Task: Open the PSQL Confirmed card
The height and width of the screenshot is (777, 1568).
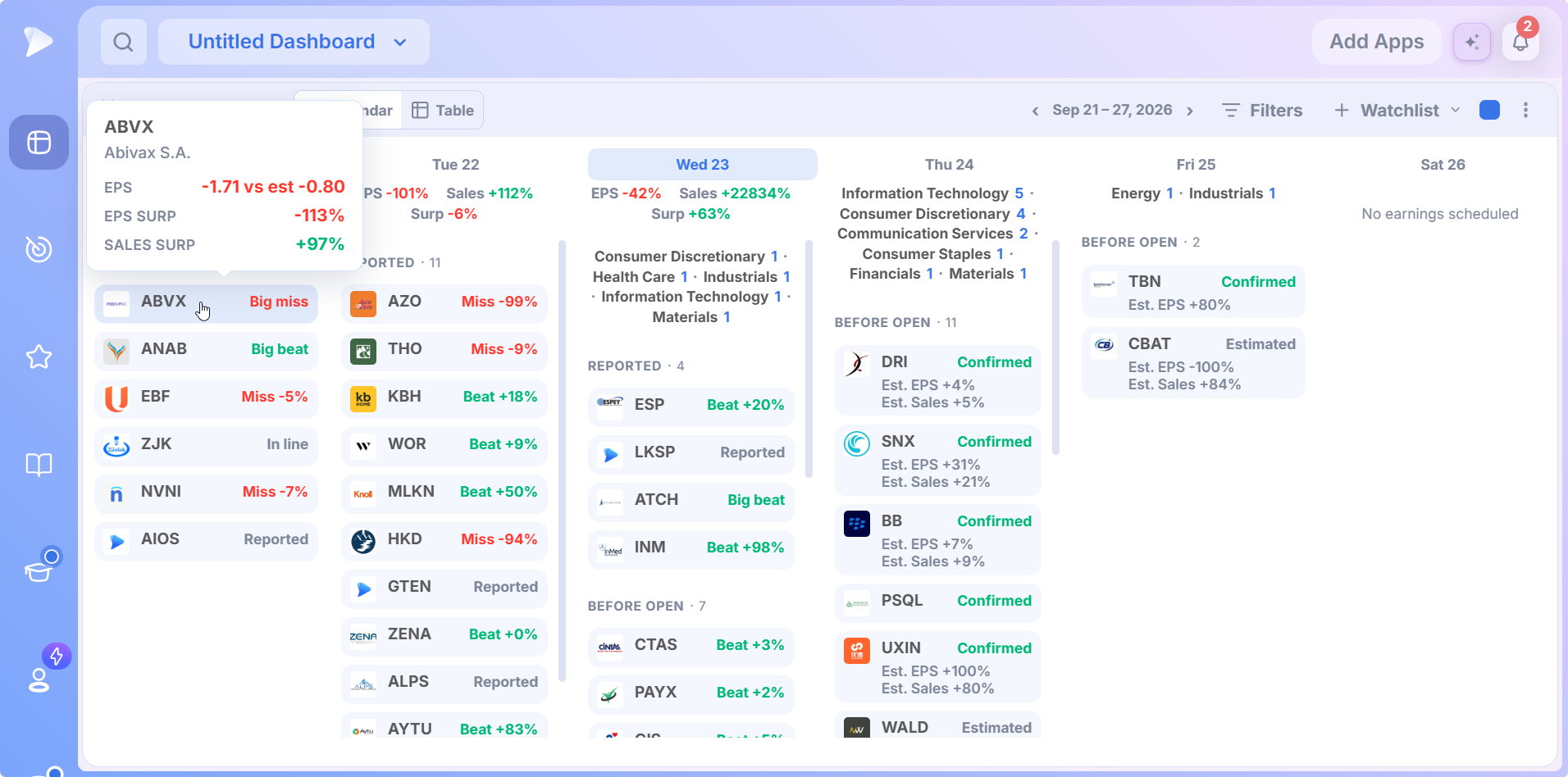Action: 938,603
